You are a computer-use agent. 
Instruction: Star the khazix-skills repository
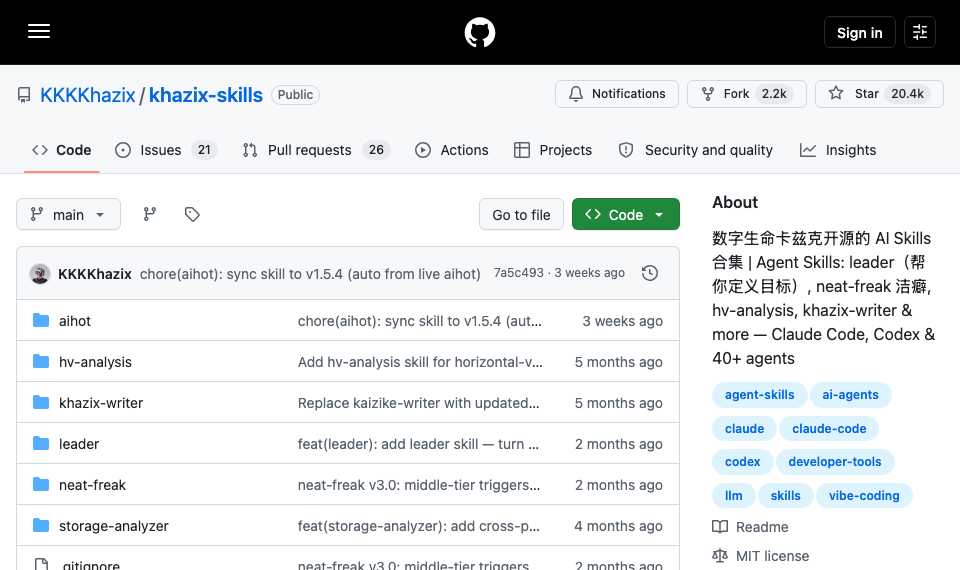(x=879, y=94)
